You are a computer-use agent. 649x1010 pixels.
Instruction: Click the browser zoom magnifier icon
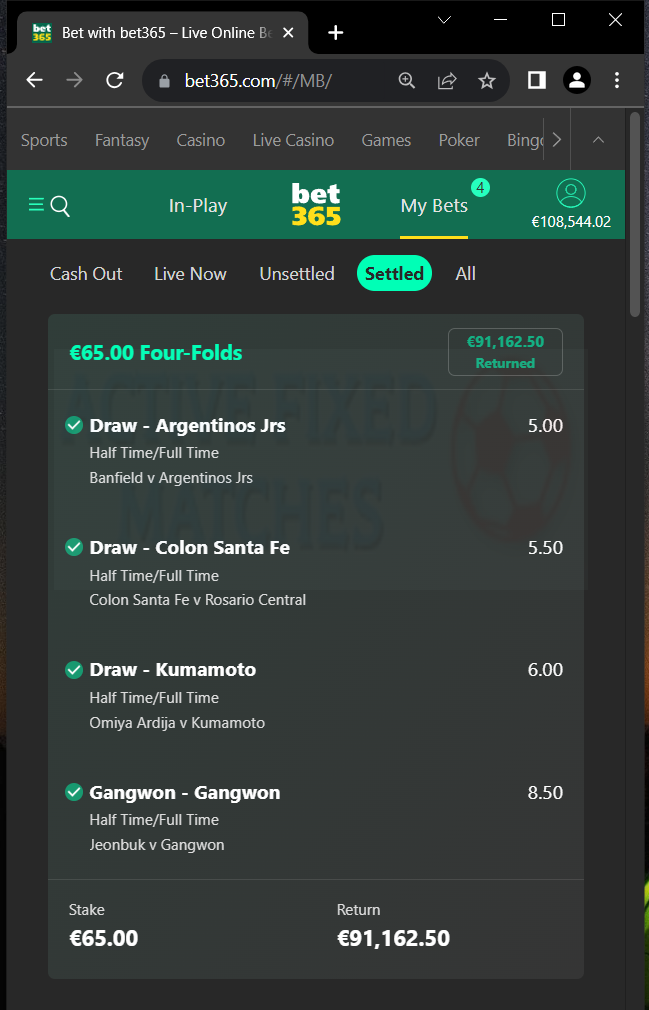406,81
